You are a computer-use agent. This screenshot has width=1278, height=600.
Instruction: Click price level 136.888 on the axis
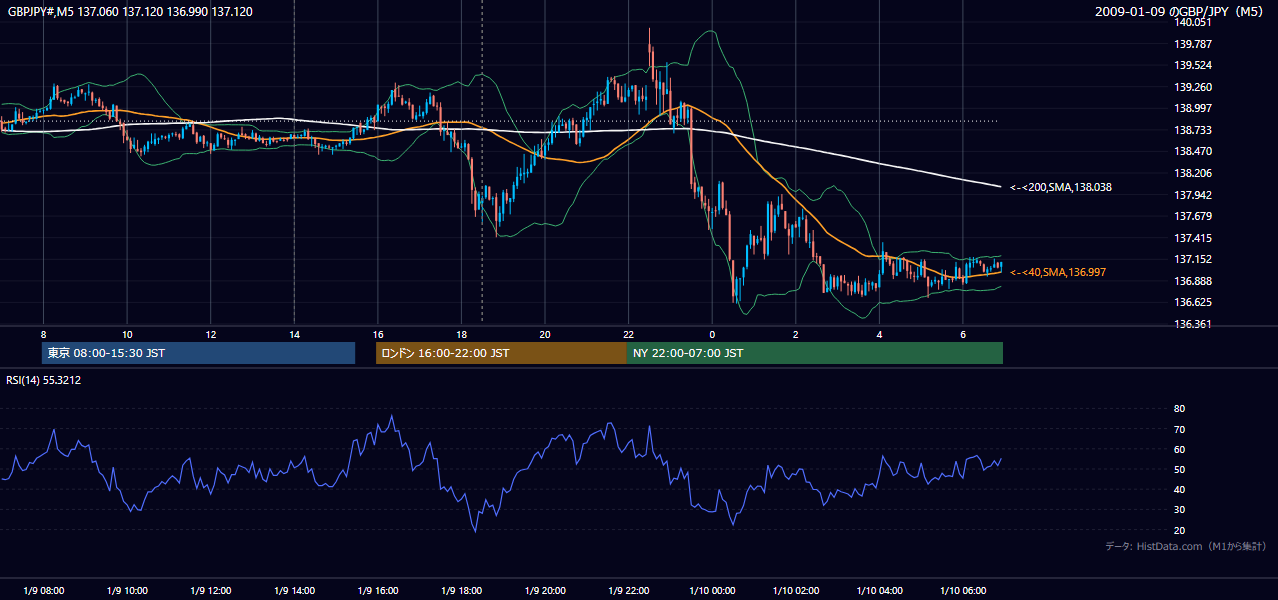(x=1193, y=281)
